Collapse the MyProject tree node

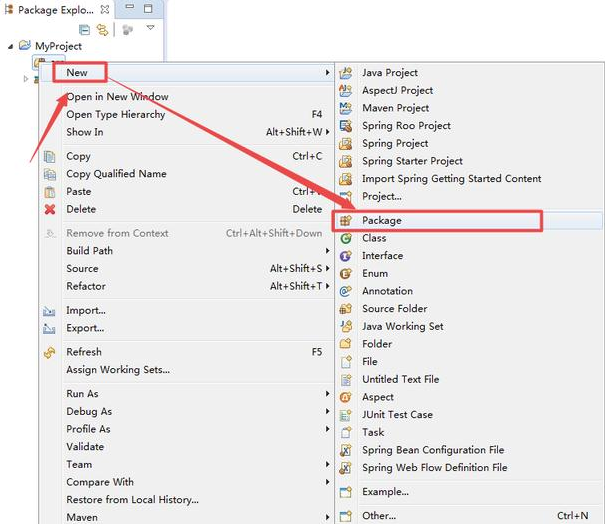12,46
